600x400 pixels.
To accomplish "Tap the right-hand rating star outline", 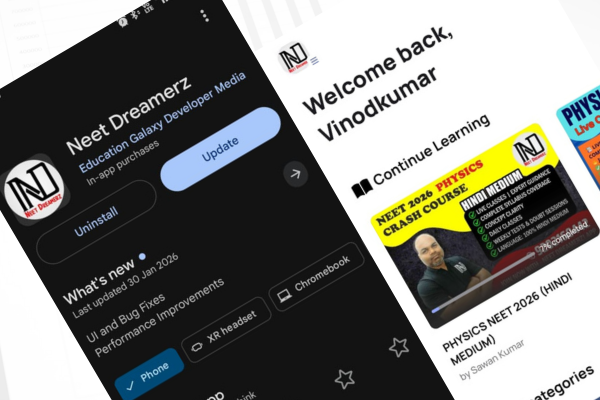I will coord(399,347).
